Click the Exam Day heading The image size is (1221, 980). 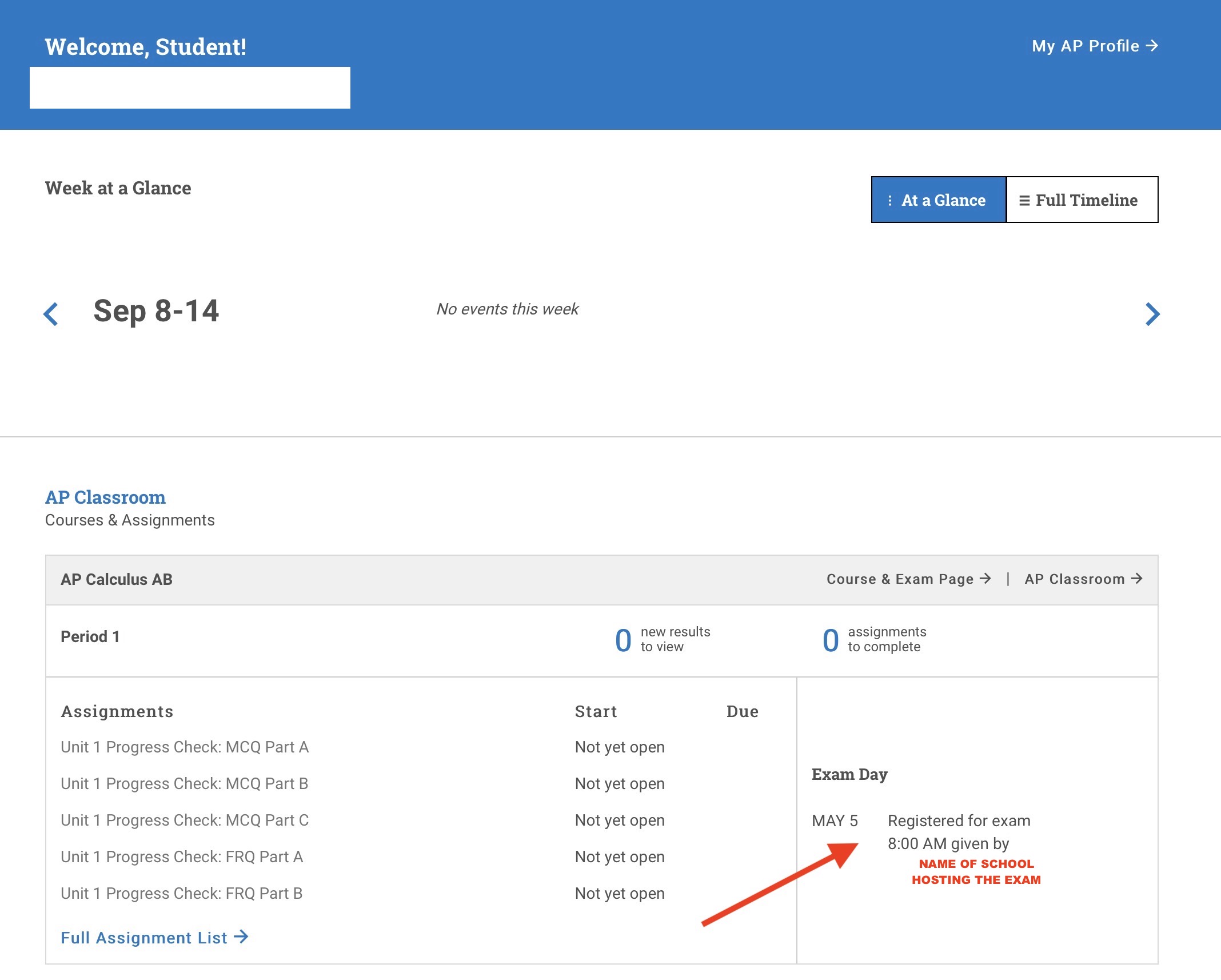(x=849, y=774)
